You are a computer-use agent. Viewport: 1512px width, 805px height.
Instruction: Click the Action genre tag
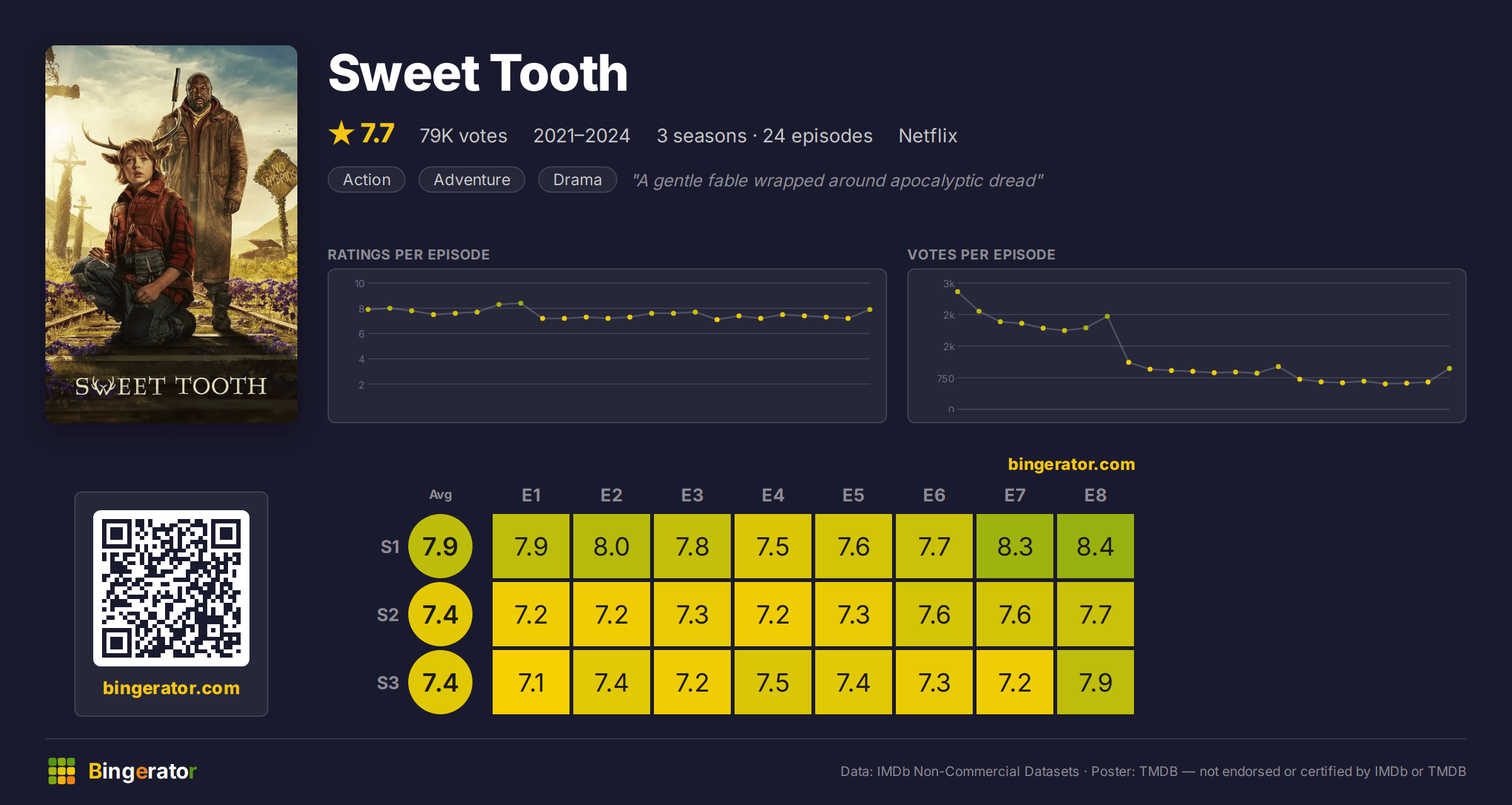367,180
